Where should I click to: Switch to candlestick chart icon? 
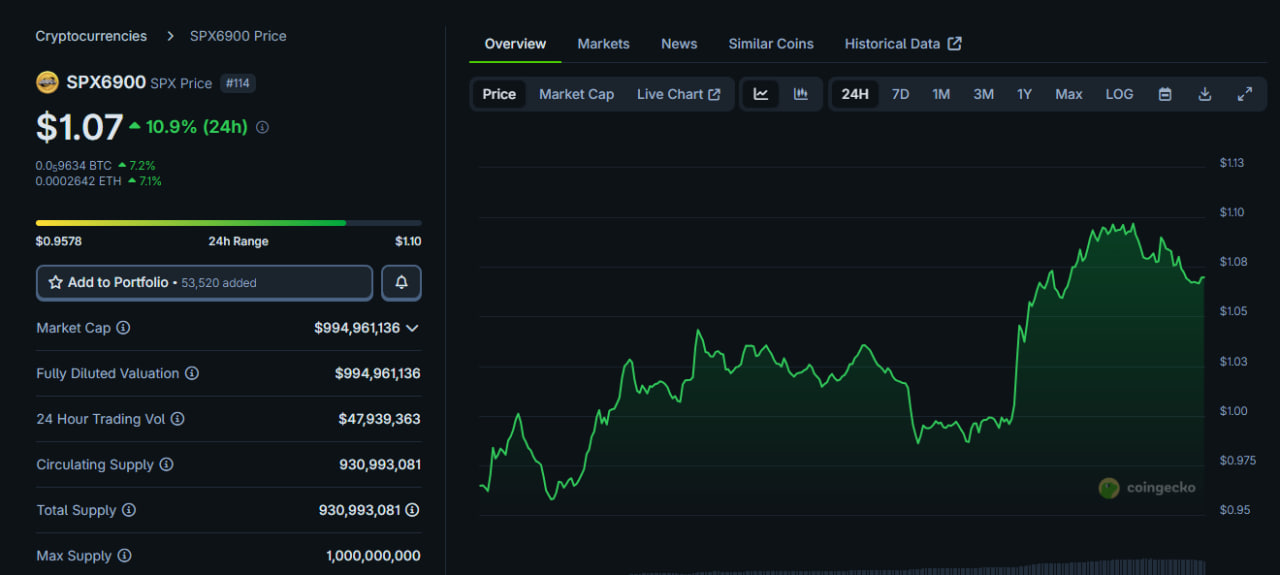[801, 94]
